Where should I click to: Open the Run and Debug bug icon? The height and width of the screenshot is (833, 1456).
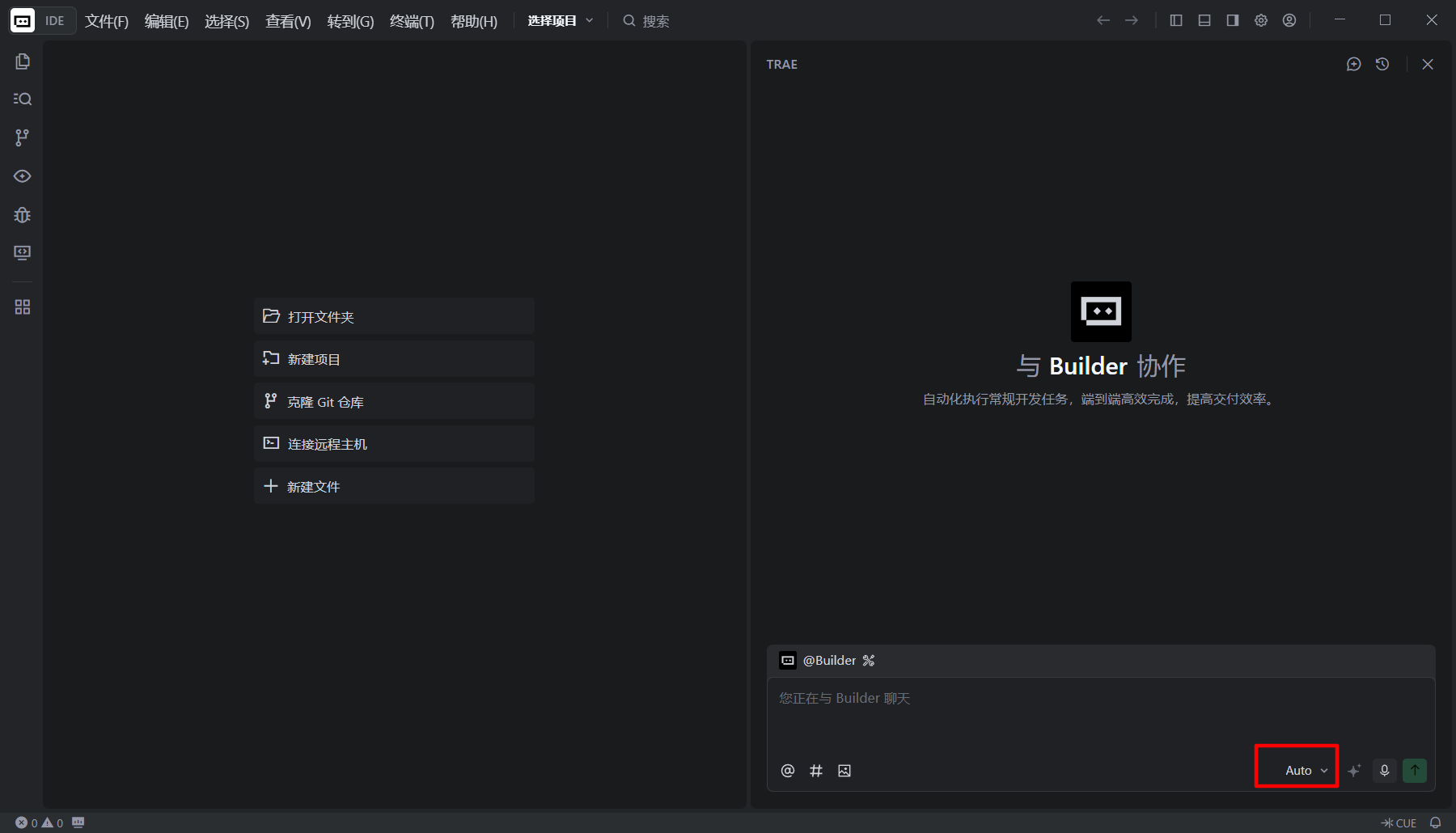23,215
